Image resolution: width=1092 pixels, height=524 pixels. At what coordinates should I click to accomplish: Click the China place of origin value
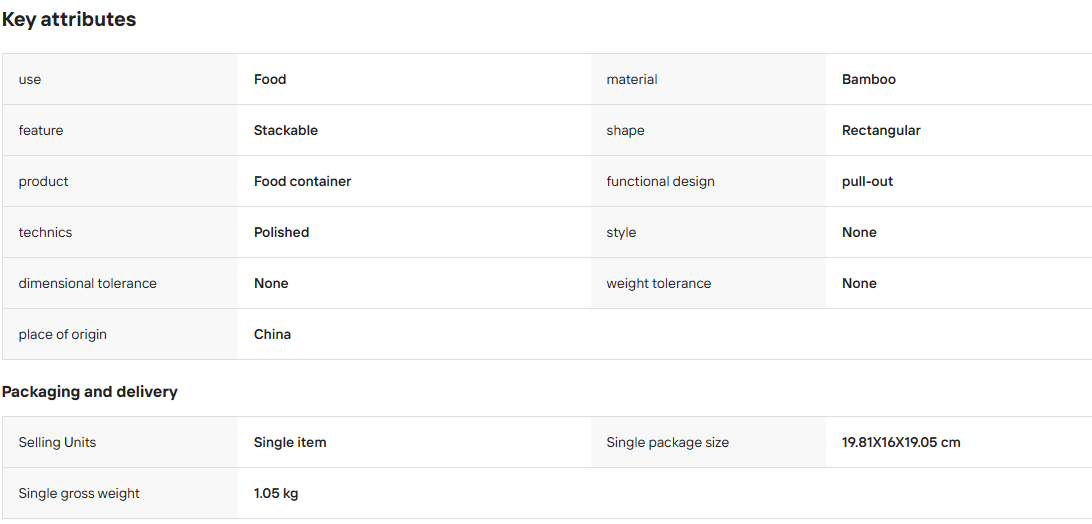272,334
